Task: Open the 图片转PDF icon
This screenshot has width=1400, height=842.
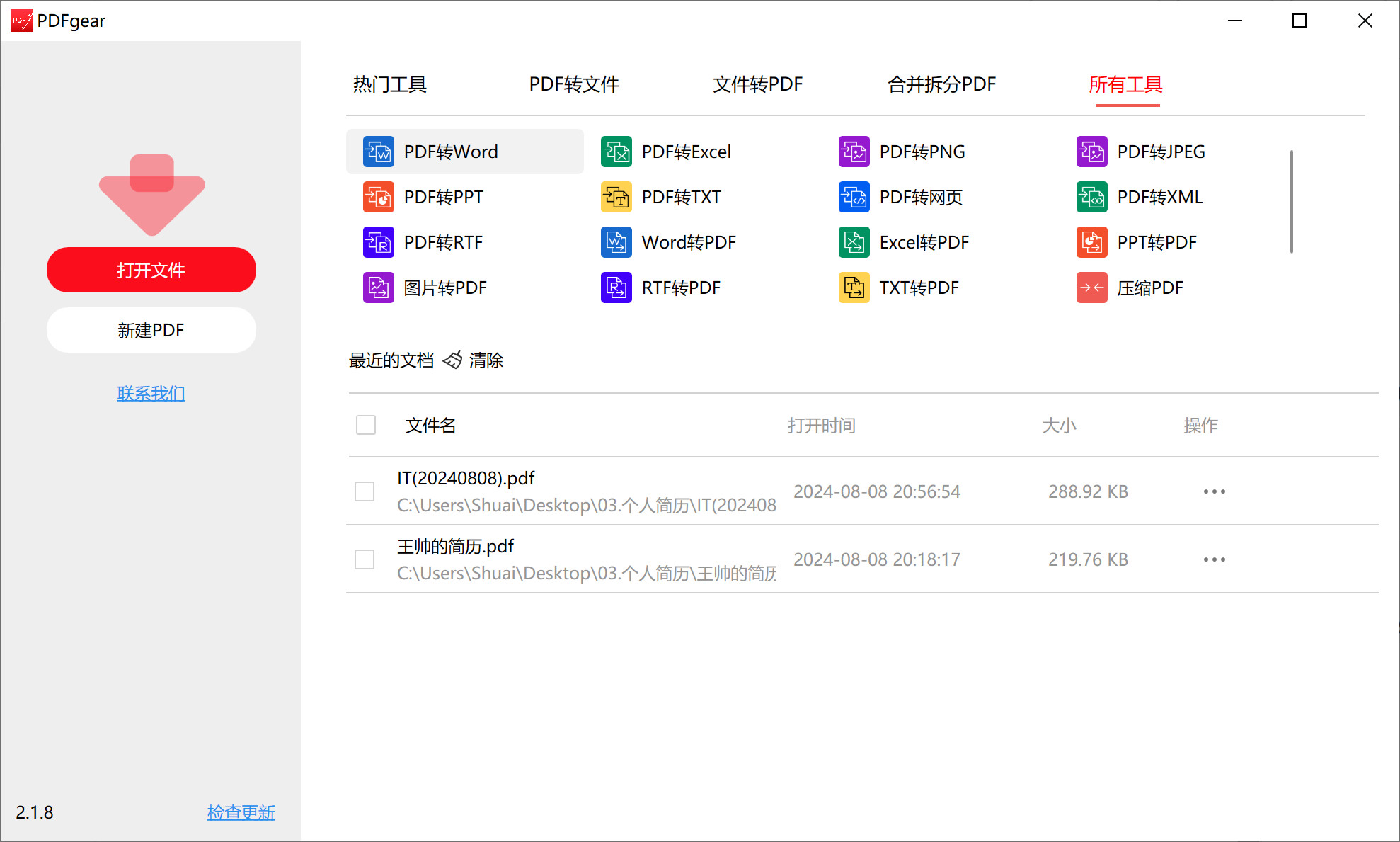Action: click(x=378, y=288)
